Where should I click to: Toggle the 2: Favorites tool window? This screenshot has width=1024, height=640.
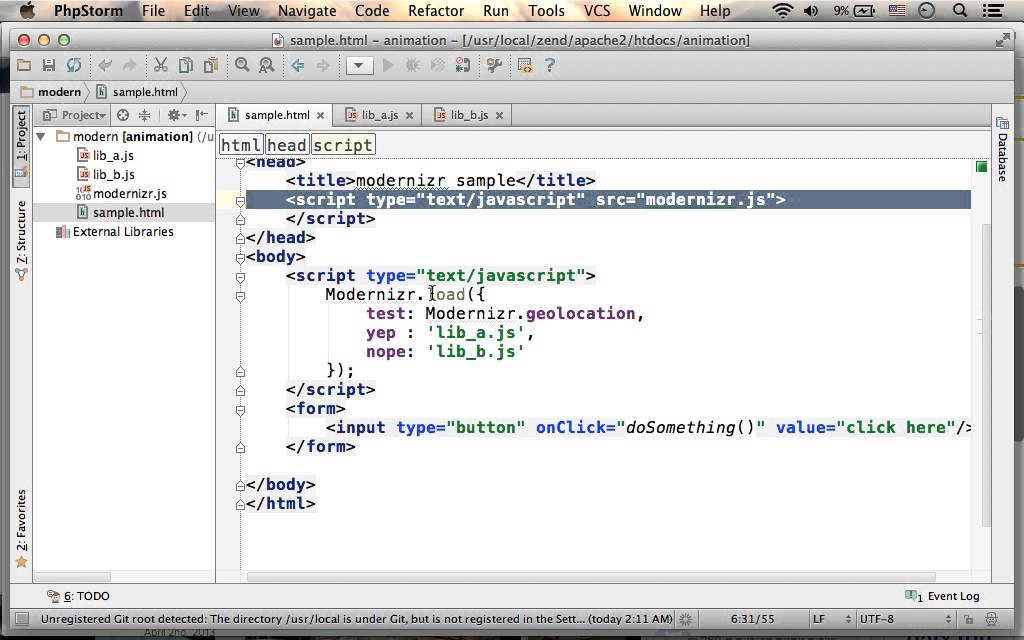pyautogui.click(x=22, y=529)
